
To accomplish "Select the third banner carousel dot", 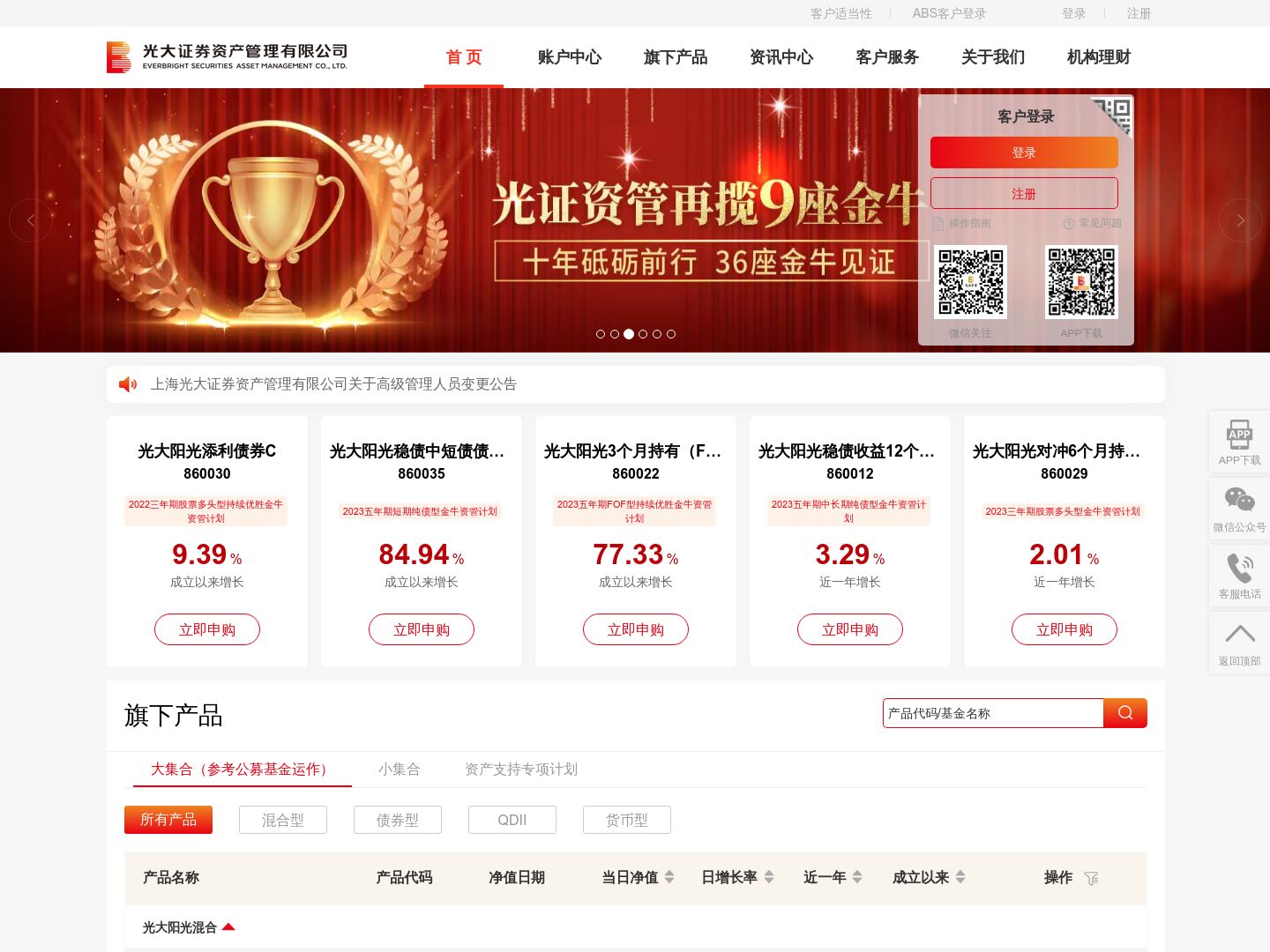I will 629,334.
